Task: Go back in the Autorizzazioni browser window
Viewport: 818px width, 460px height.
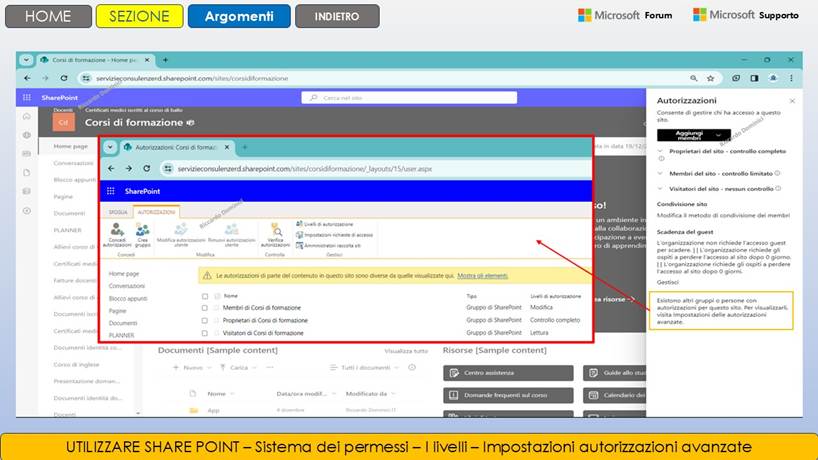Action: click(x=111, y=168)
